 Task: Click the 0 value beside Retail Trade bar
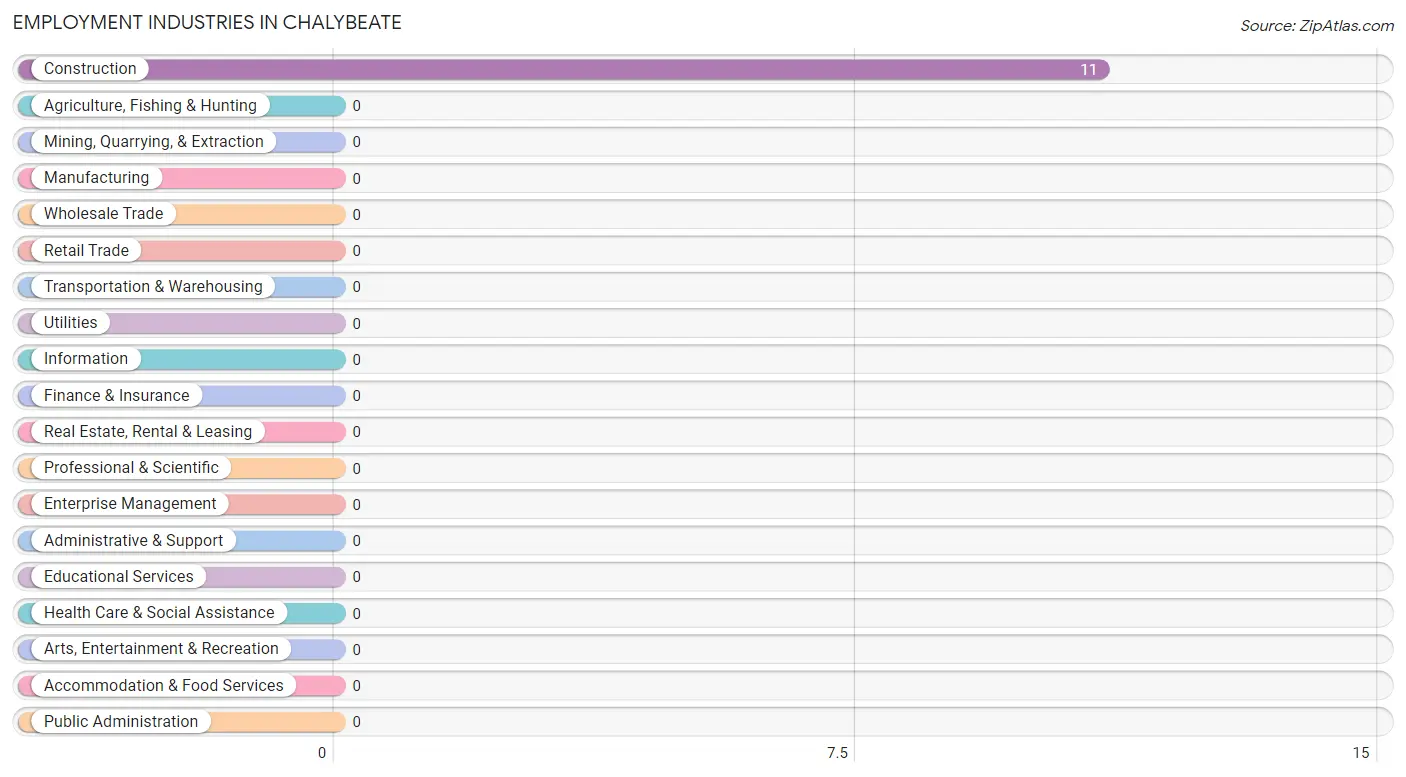[356, 250]
